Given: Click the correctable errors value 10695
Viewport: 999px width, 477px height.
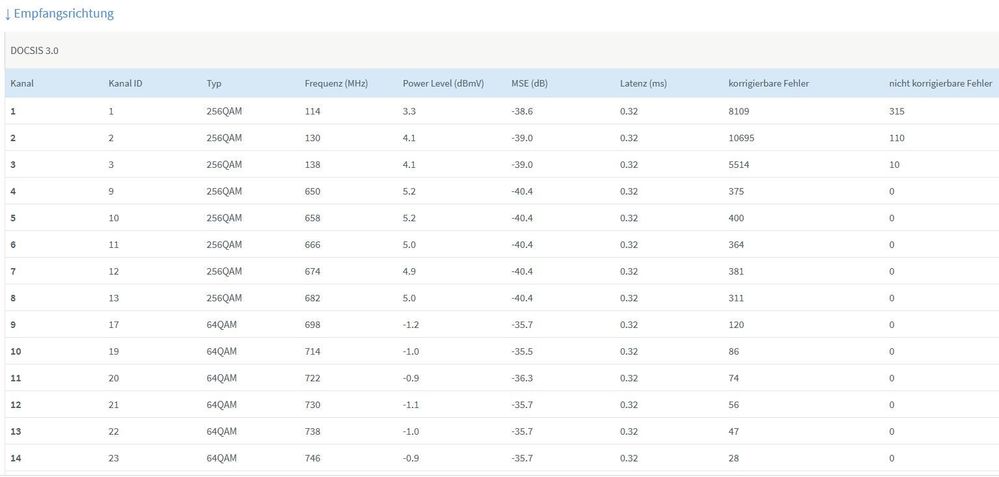Looking at the screenshot, I should coord(743,138).
